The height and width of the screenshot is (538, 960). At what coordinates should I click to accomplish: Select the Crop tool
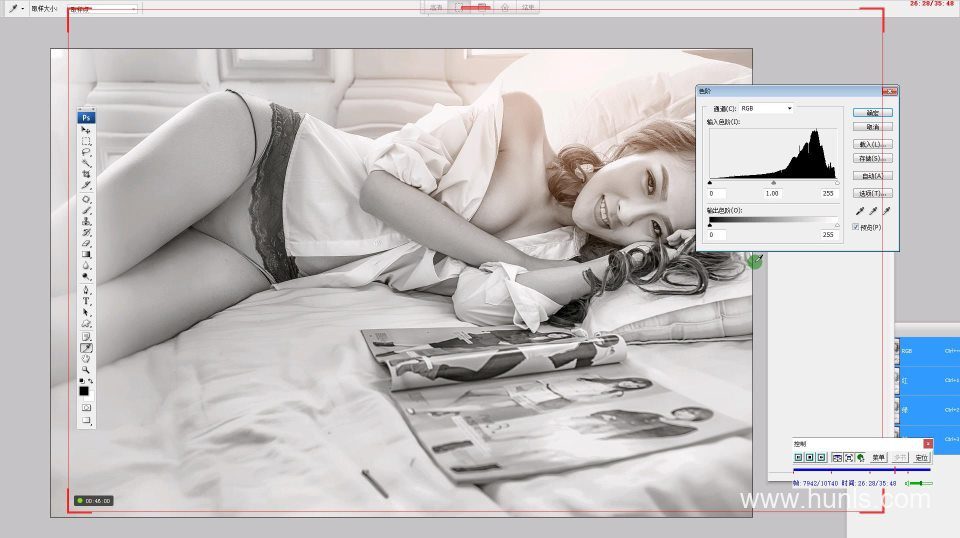[x=86, y=174]
